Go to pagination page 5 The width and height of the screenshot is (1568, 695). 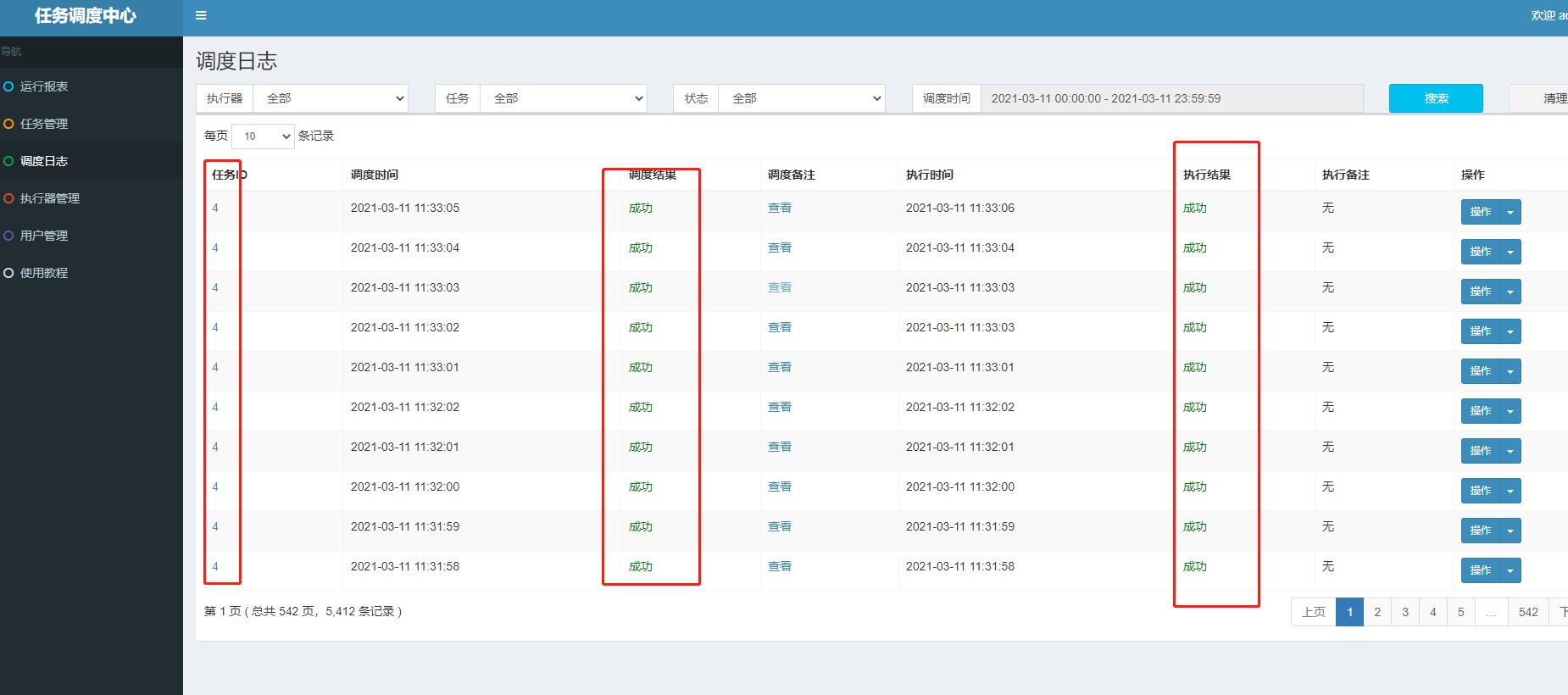(x=1461, y=612)
